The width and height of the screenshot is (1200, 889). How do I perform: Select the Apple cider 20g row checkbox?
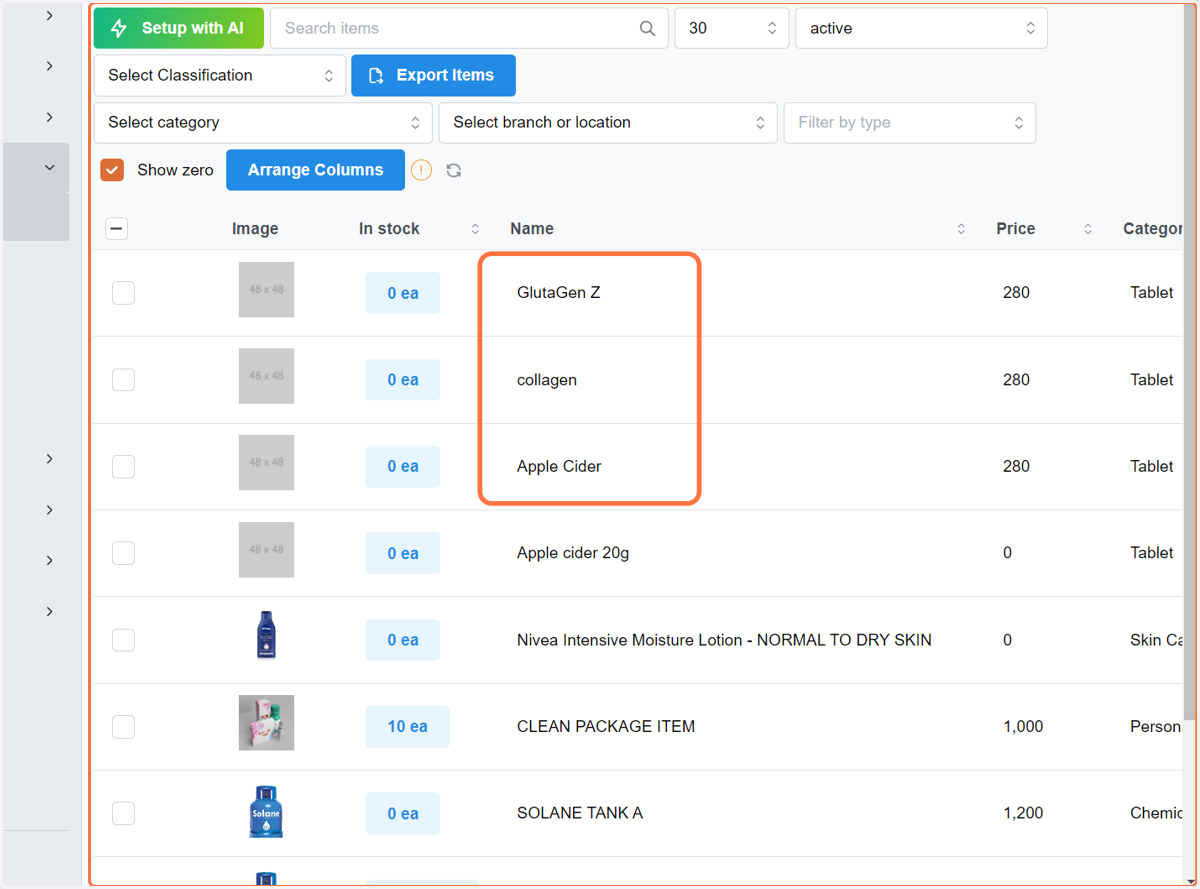tap(123, 553)
